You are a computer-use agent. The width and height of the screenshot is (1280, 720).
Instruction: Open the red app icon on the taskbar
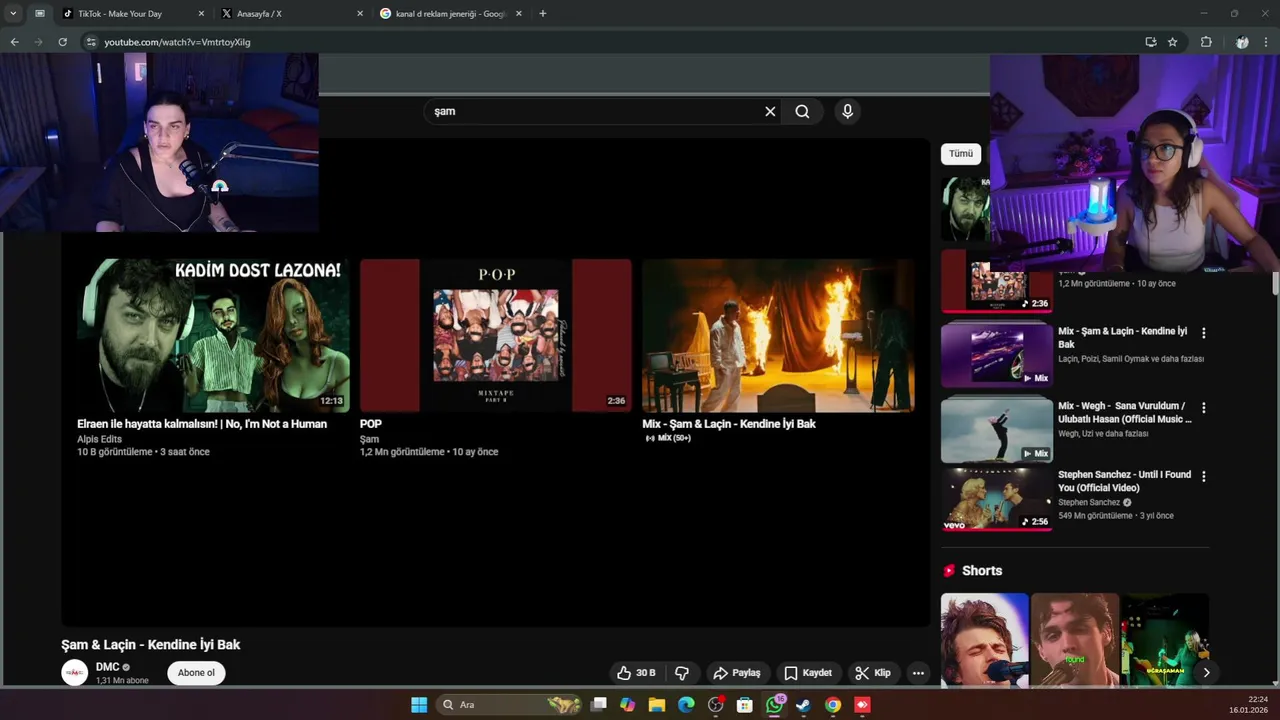click(x=862, y=705)
